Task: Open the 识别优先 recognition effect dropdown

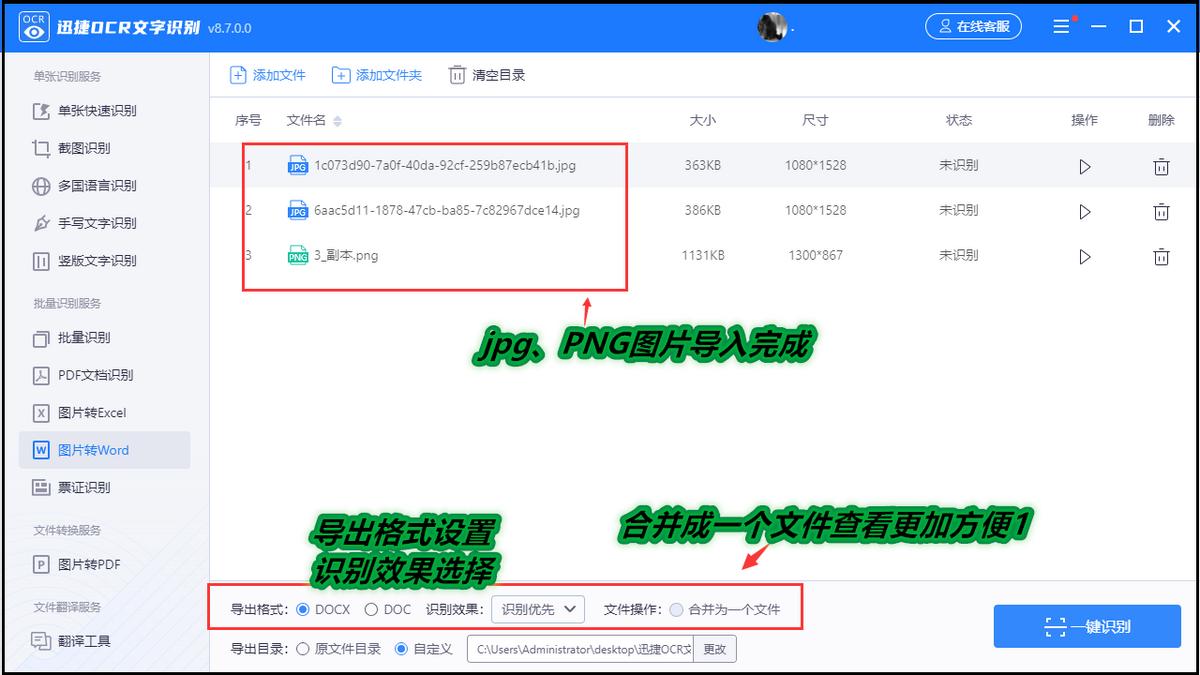Action: [537, 609]
